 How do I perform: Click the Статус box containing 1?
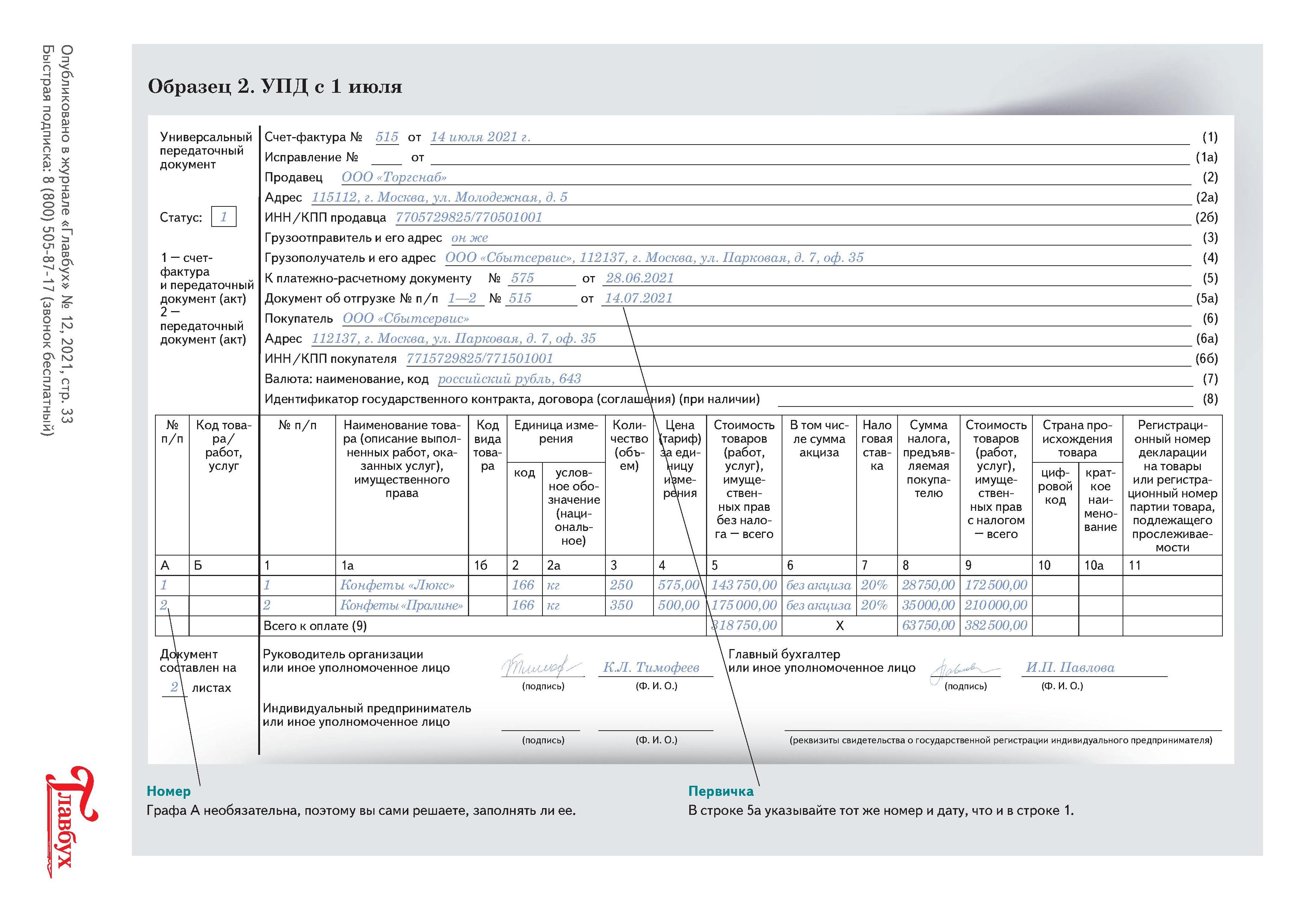(x=224, y=217)
